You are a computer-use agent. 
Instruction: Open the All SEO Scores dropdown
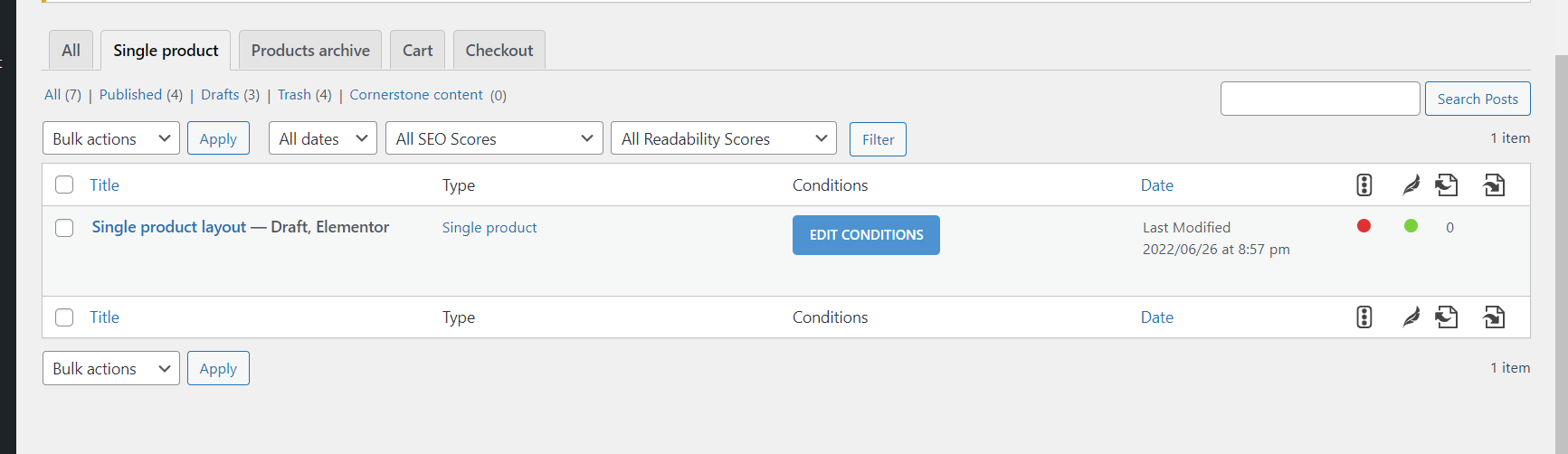[x=494, y=138]
